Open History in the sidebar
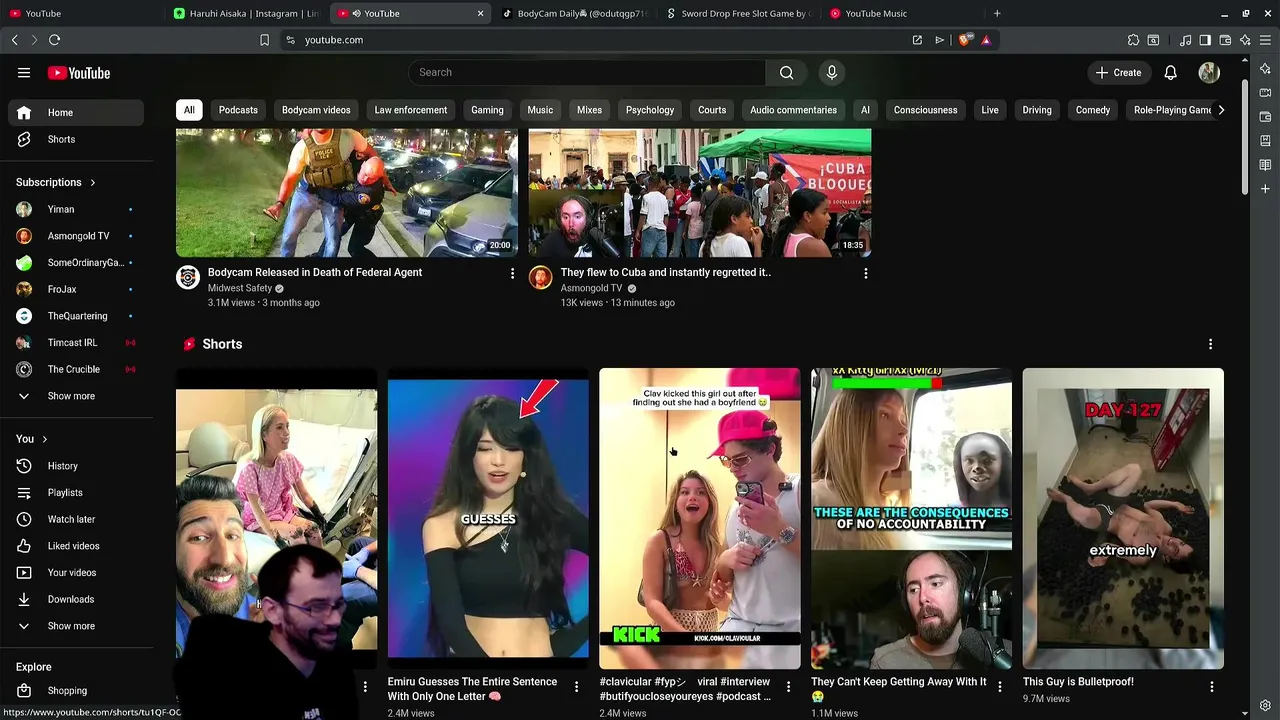 76,466
